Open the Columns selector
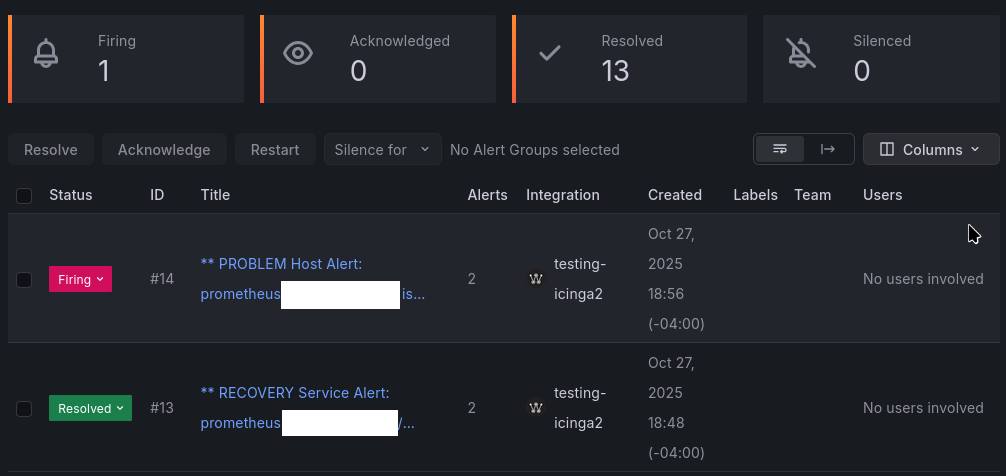This screenshot has height=476, width=1006. pyautogui.click(x=930, y=149)
